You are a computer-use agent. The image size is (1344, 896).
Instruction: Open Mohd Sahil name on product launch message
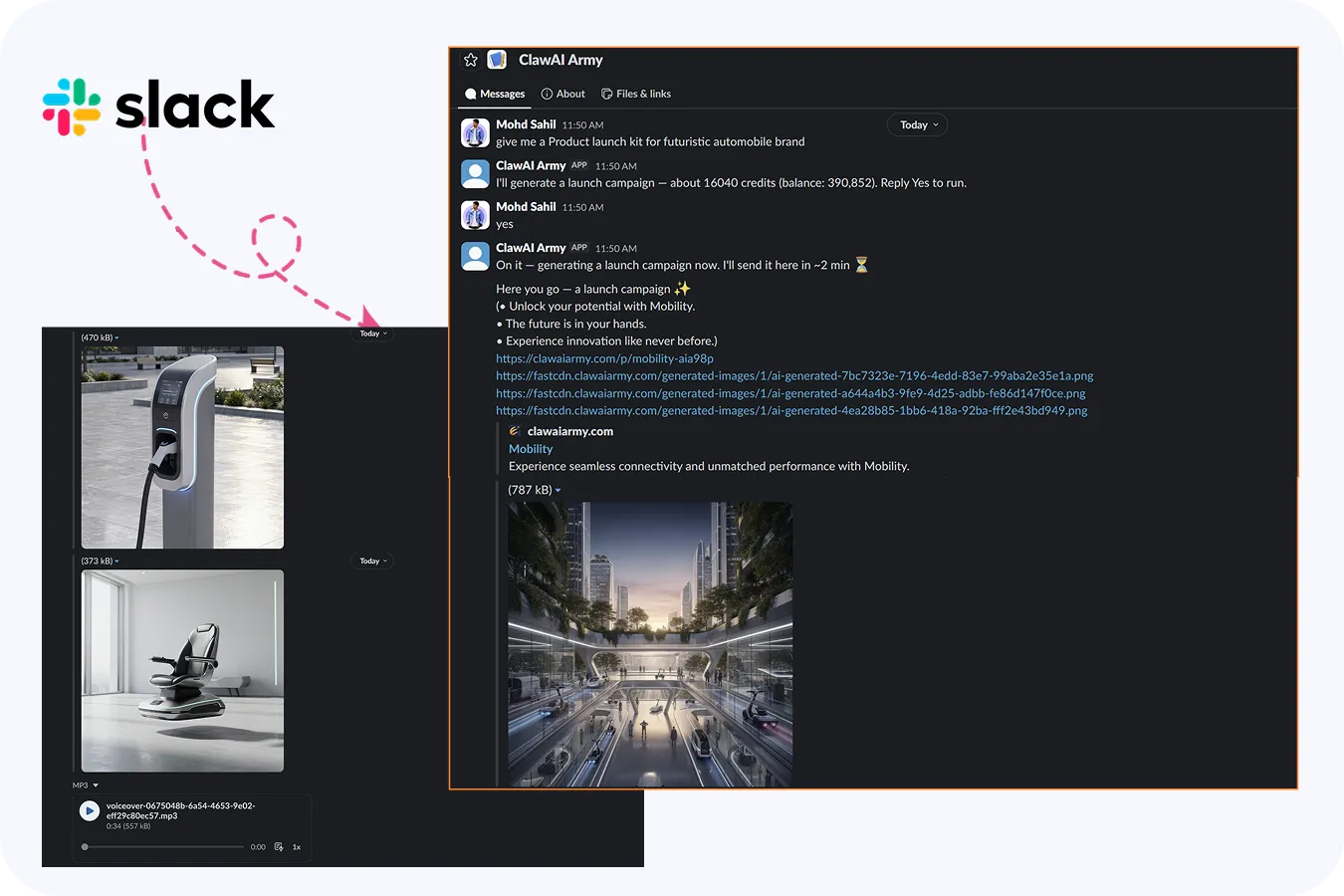tap(526, 124)
